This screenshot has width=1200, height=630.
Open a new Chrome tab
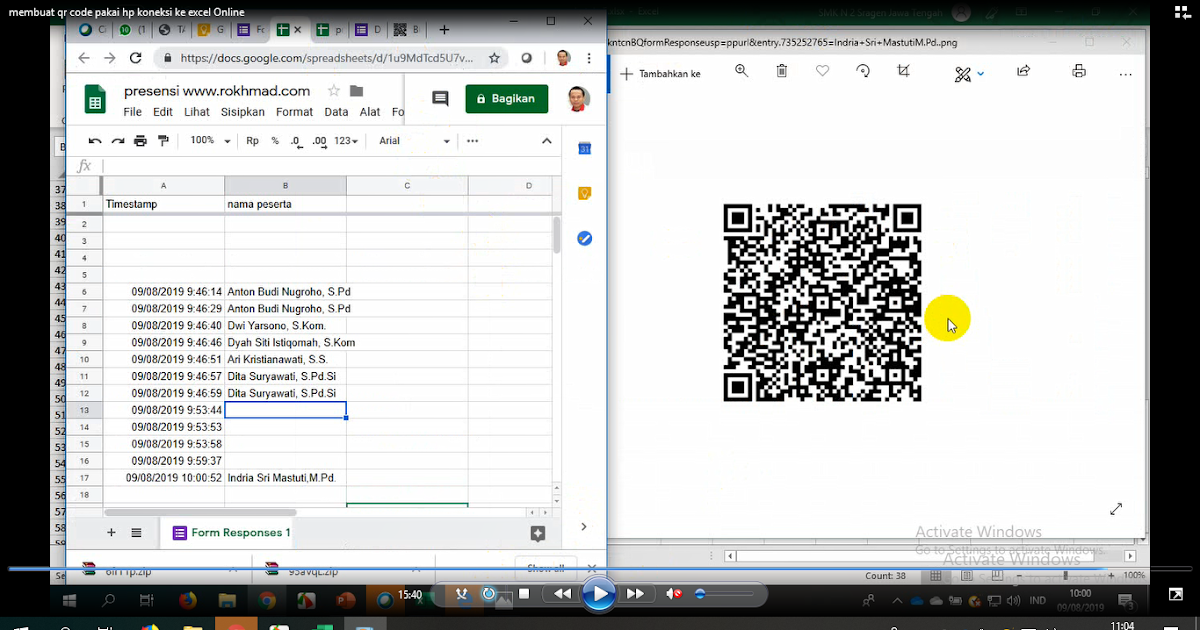click(445, 30)
